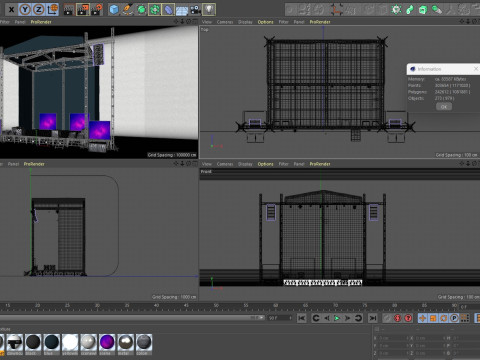Viewport: 480px width, 360px height.
Task: Click the timeline preview range slider
Action: click(x=132, y=318)
